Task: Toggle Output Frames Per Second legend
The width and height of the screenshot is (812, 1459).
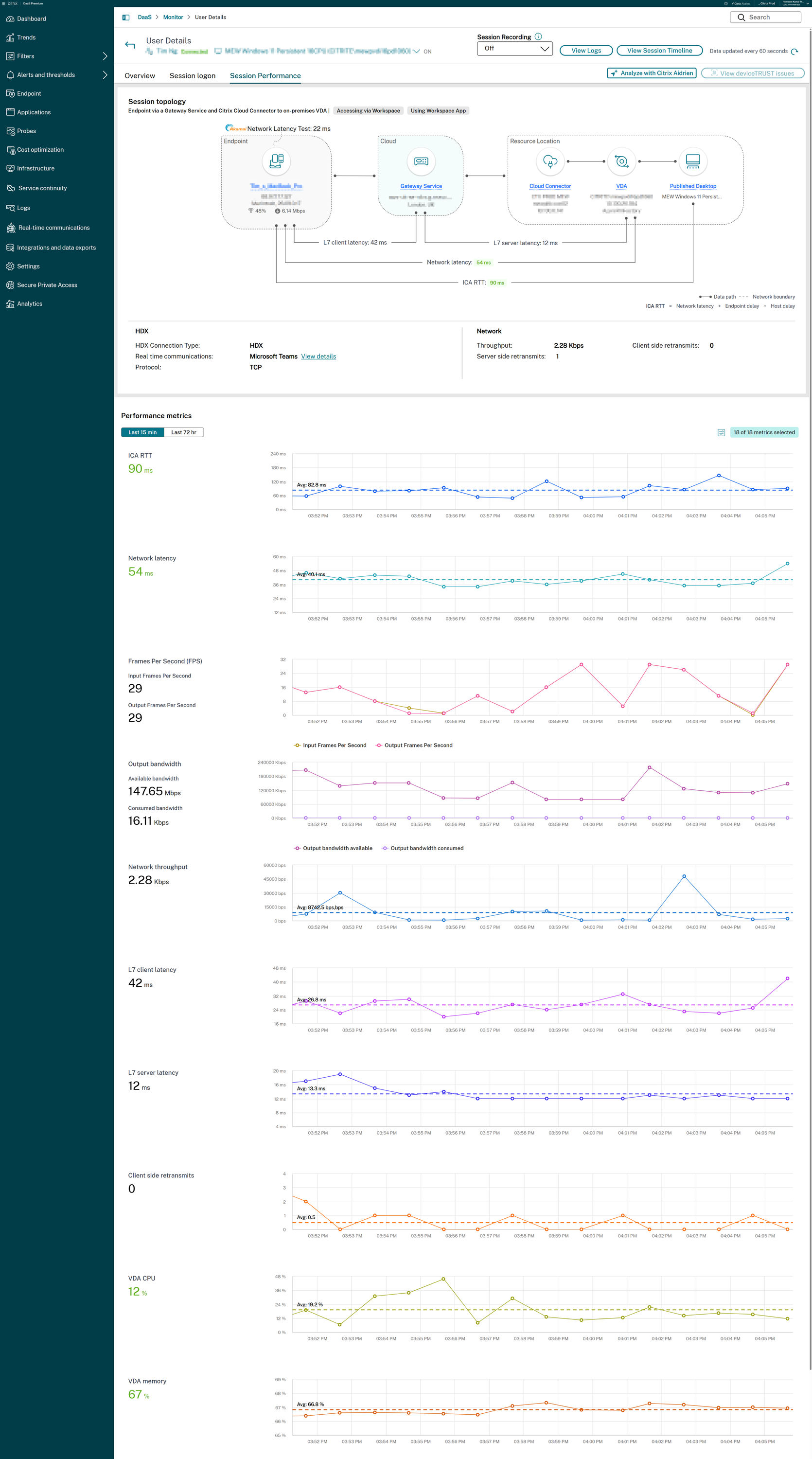Action: tap(414, 746)
